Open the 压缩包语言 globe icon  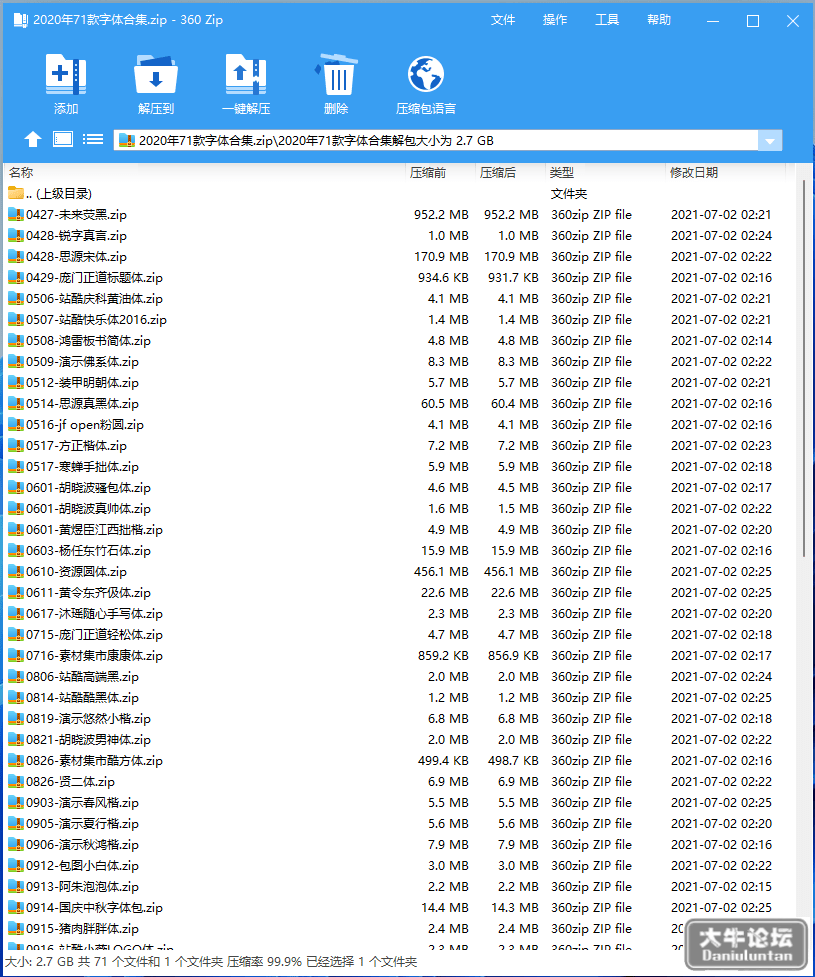pyautogui.click(x=426, y=75)
